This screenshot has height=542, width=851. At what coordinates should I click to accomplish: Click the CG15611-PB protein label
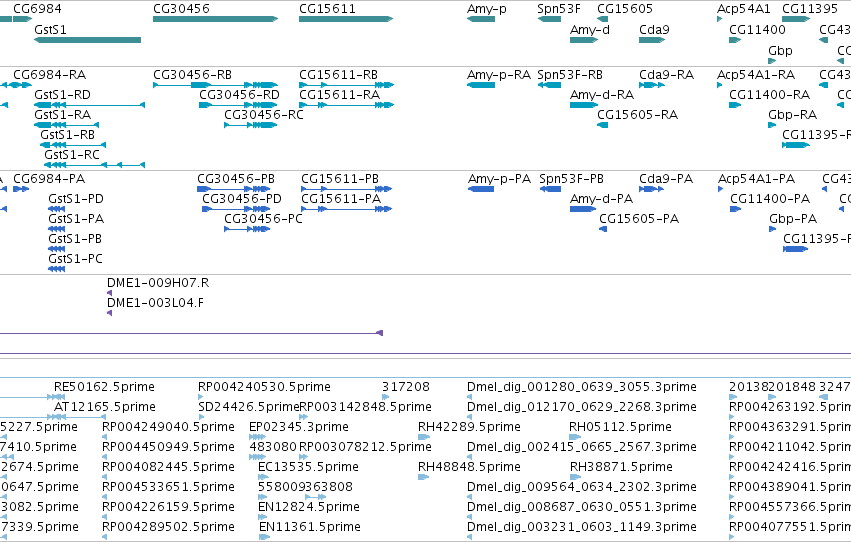340,179
